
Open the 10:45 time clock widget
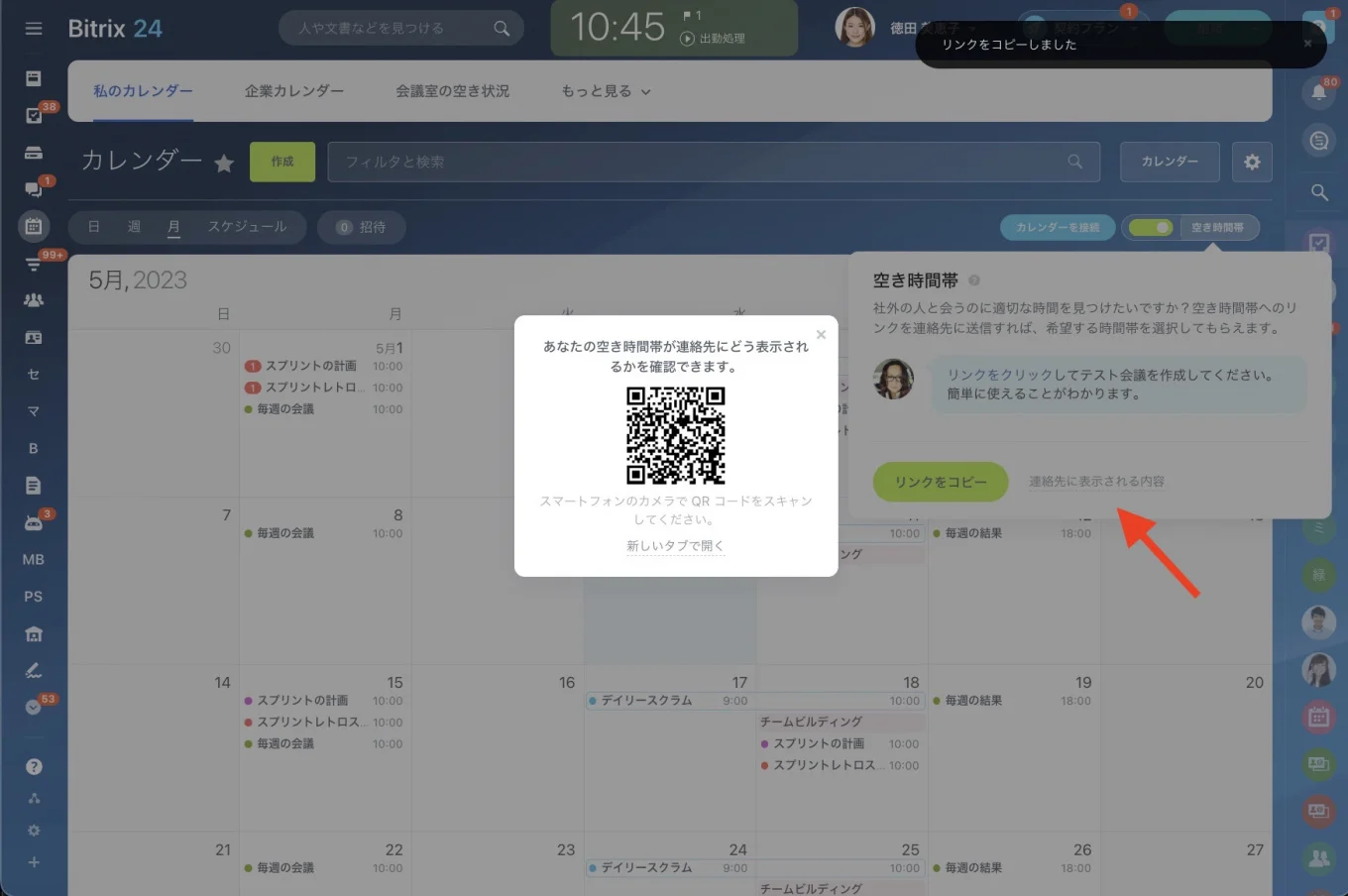[x=674, y=28]
